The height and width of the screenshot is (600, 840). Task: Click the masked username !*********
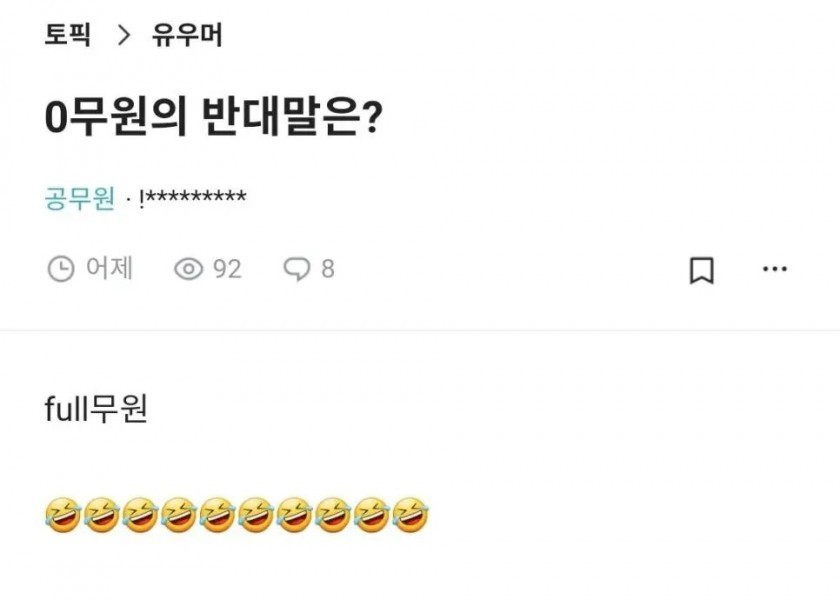(x=192, y=198)
